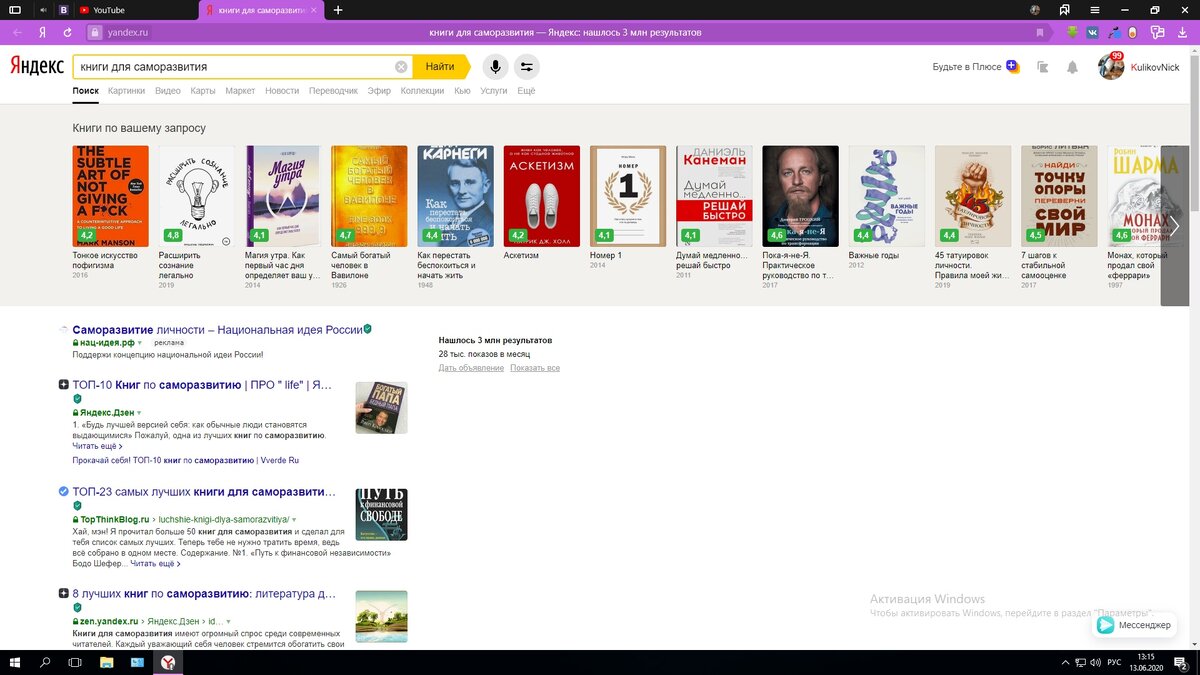Click the lock site-security icon in address bar
This screenshot has height=675, width=1200.
click(x=95, y=32)
